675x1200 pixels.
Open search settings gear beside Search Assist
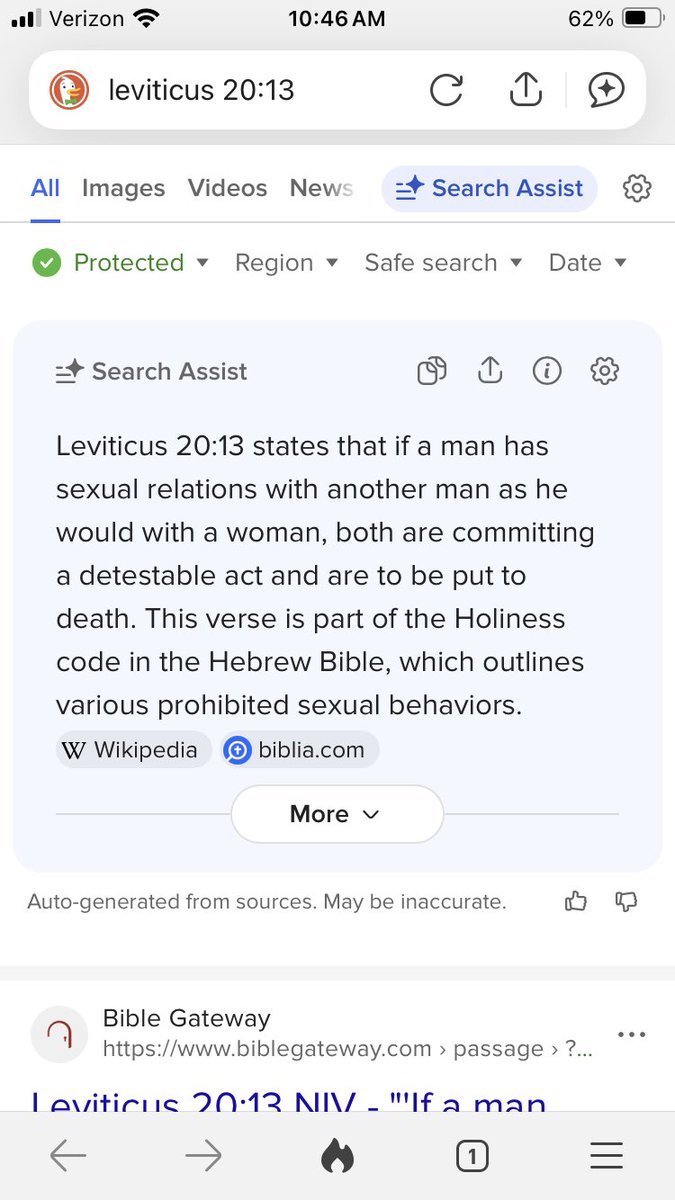point(637,188)
